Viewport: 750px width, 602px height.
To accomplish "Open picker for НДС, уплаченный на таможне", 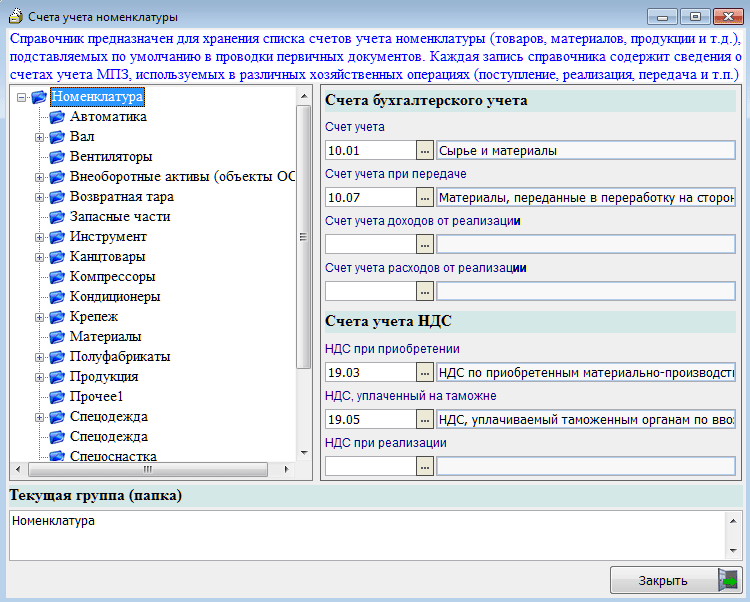I will tap(425, 419).
